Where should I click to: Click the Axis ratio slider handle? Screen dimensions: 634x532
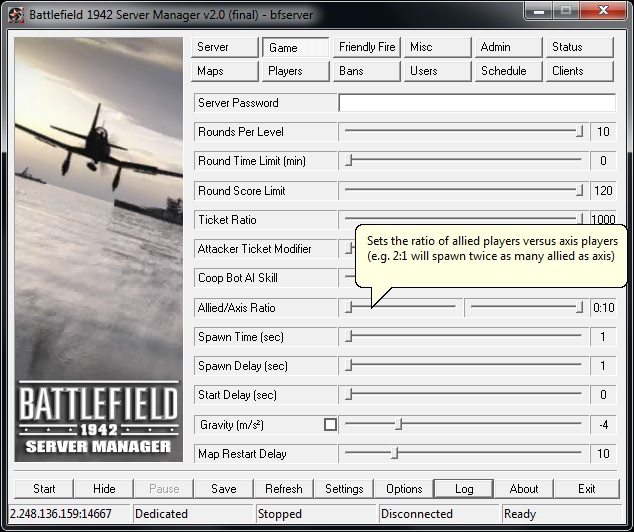tap(579, 307)
